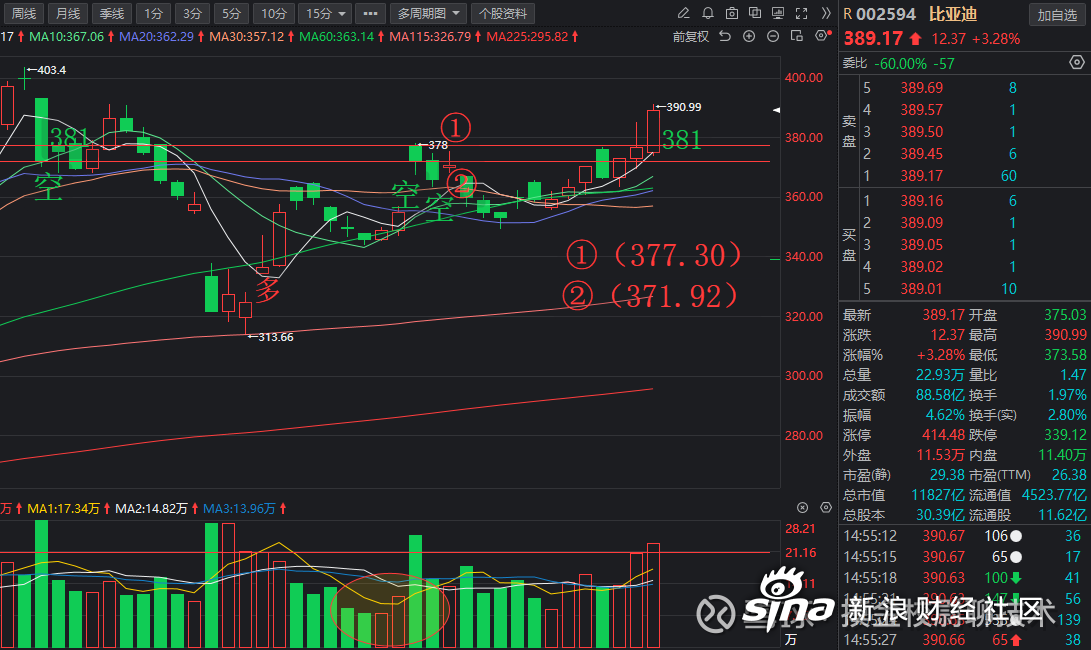The image size is (1091, 650).
Task: Select the 10-minute (10分) period
Action: 273,13
